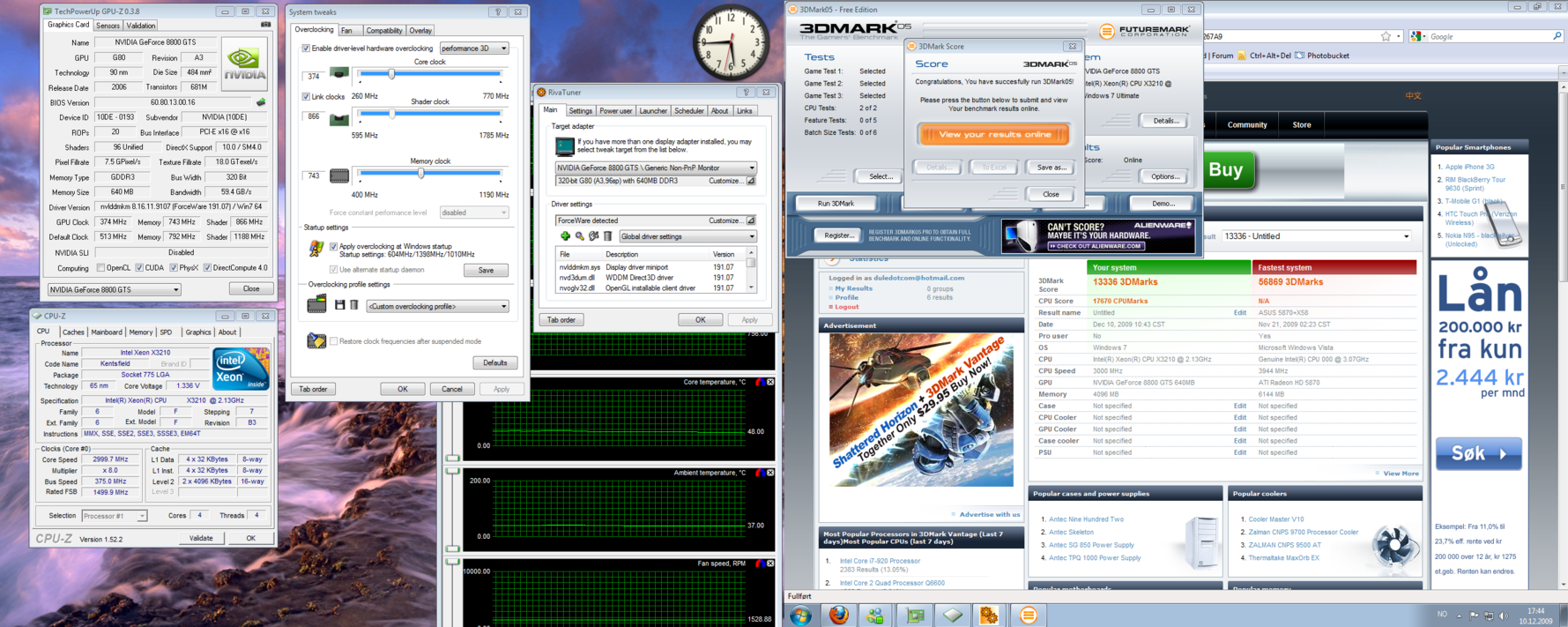Image resolution: width=1568 pixels, height=627 pixels.
Task: Toggle Use alternate startup daemon checkbox
Action: [x=333, y=269]
